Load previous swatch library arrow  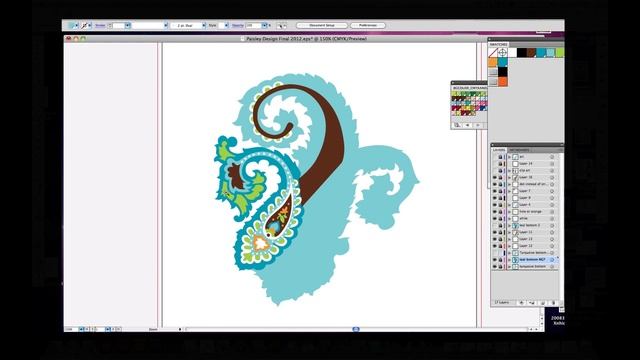467,125
